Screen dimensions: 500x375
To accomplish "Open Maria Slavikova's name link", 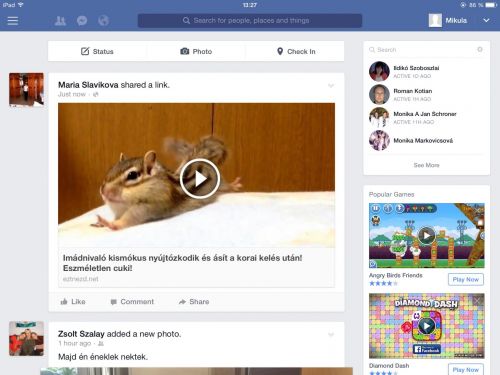I will pos(88,85).
